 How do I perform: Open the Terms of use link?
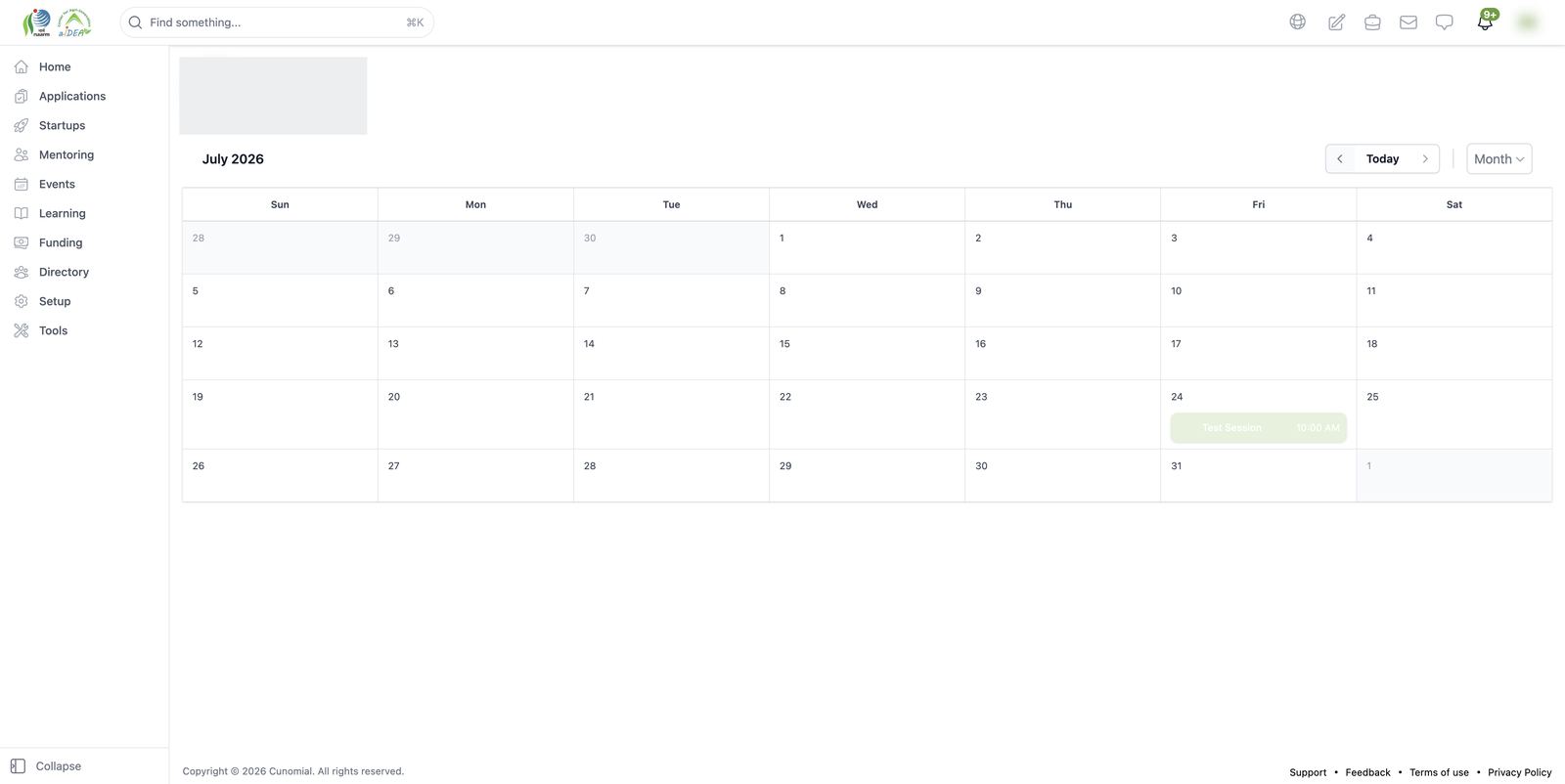1439,772
